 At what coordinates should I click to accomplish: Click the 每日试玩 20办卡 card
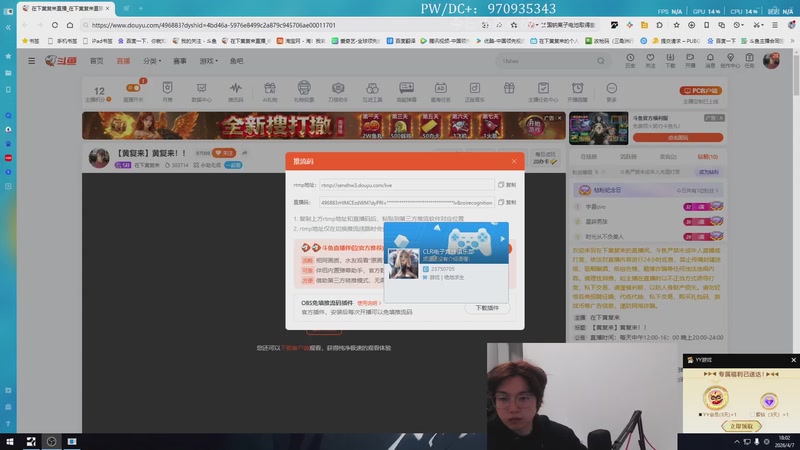click(x=545, y=158)
